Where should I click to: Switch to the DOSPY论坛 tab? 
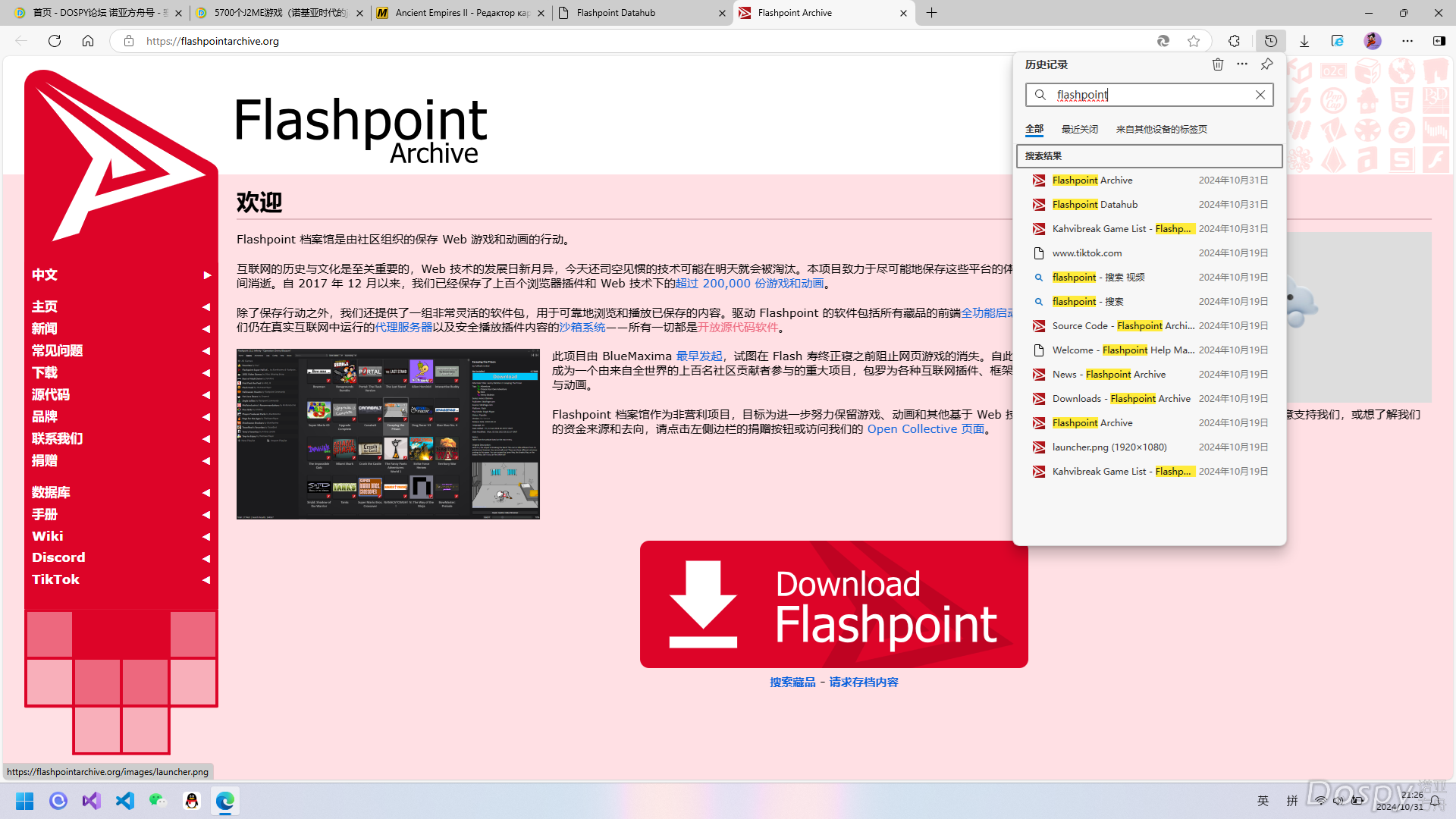pos(99,13)
